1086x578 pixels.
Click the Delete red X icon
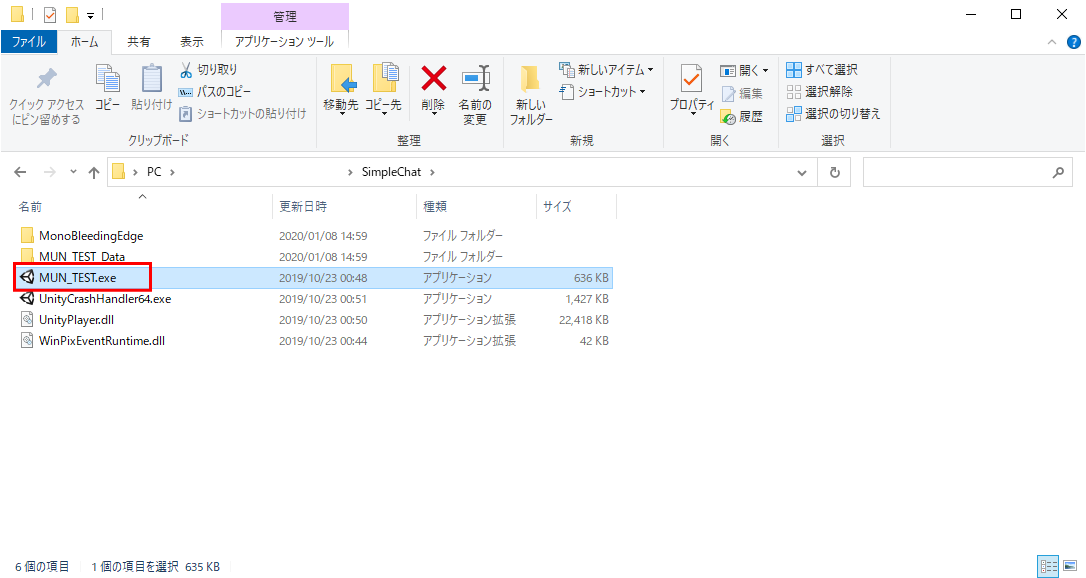coord(433,79)
